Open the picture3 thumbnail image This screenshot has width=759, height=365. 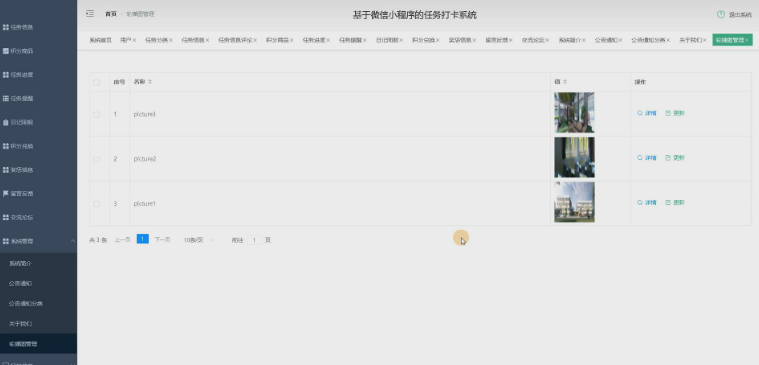pos(574,112)
